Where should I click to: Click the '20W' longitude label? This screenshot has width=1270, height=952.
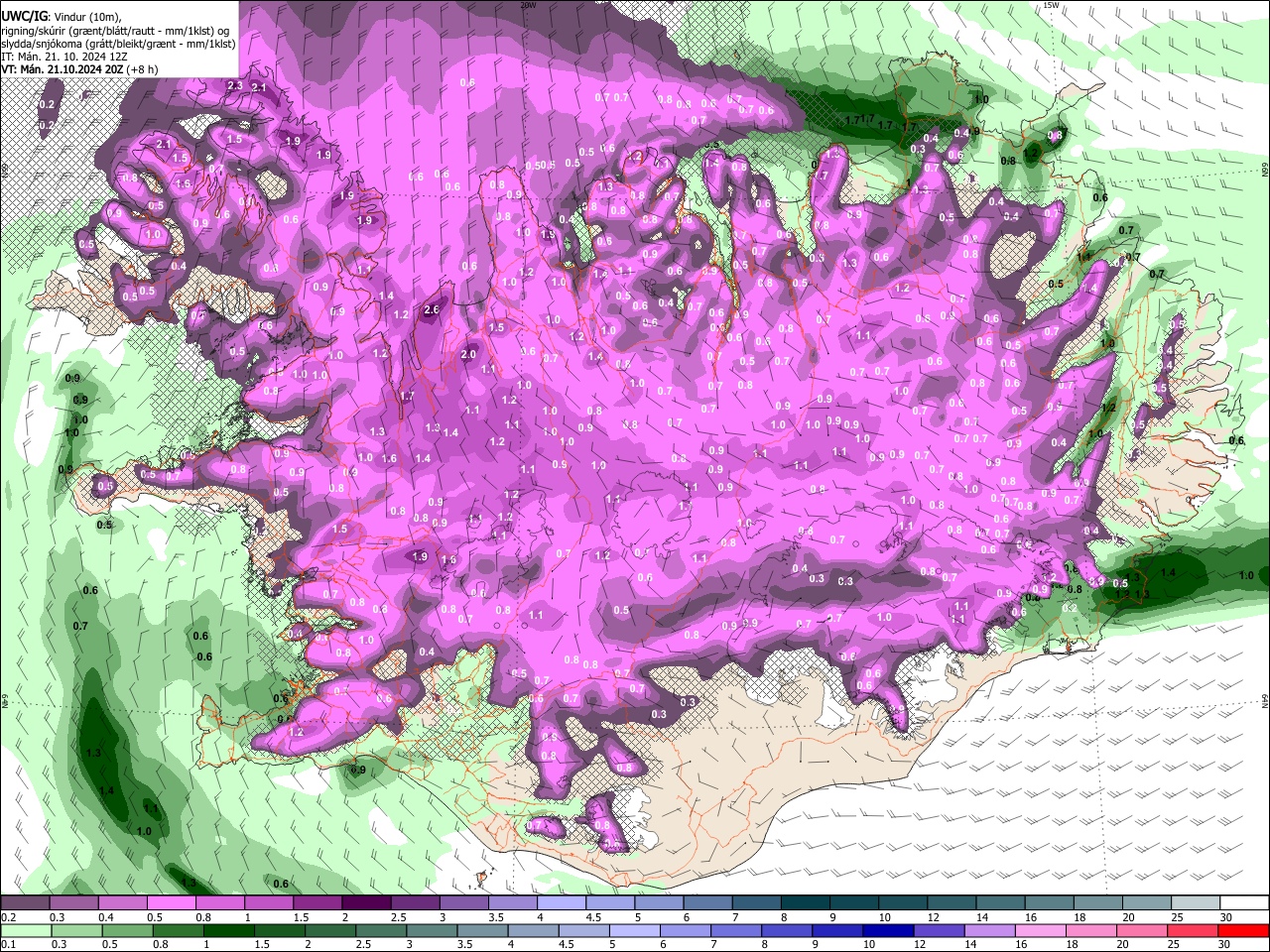click(x=528, y=5)
